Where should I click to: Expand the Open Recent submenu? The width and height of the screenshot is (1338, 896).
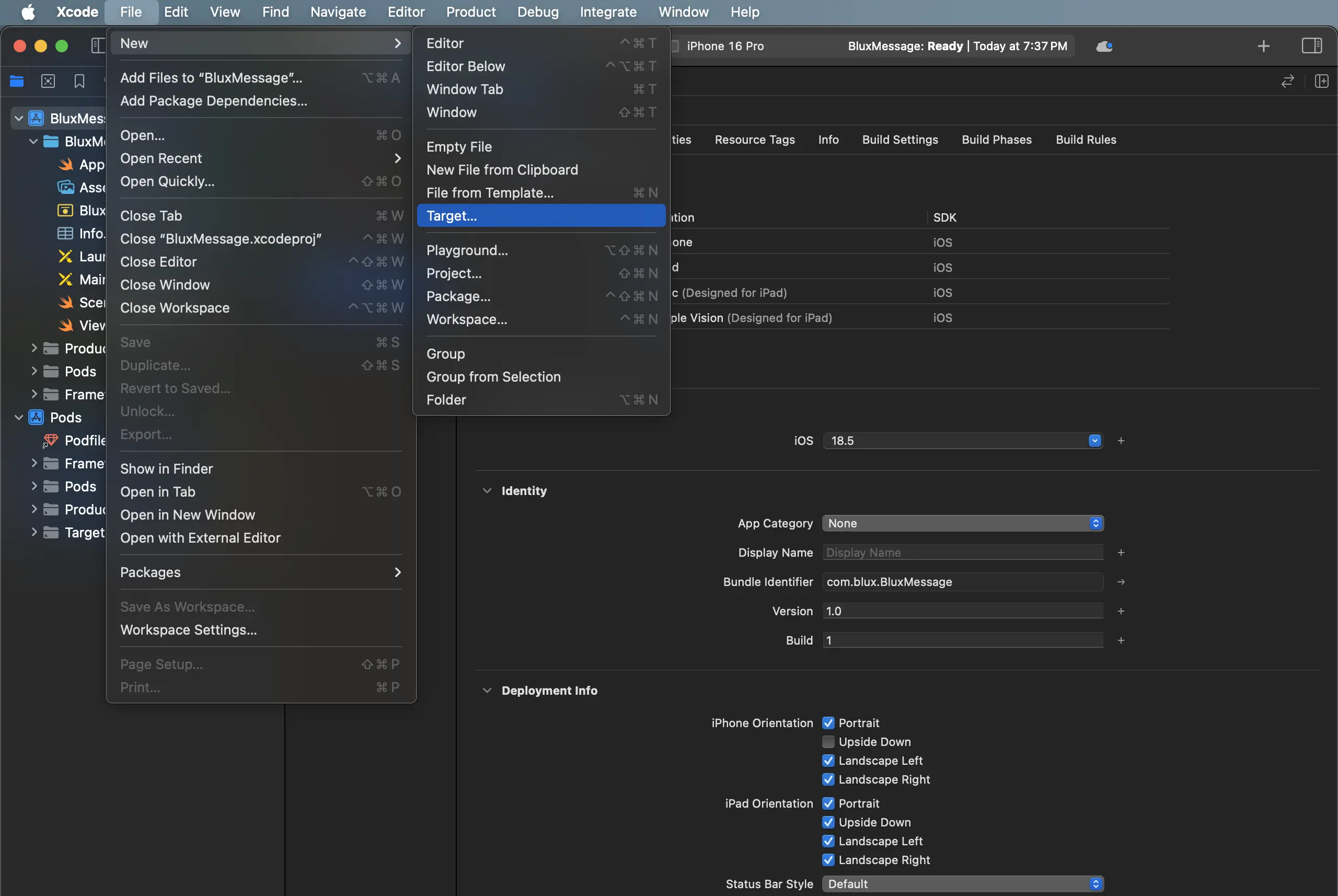tap(261, 158)
